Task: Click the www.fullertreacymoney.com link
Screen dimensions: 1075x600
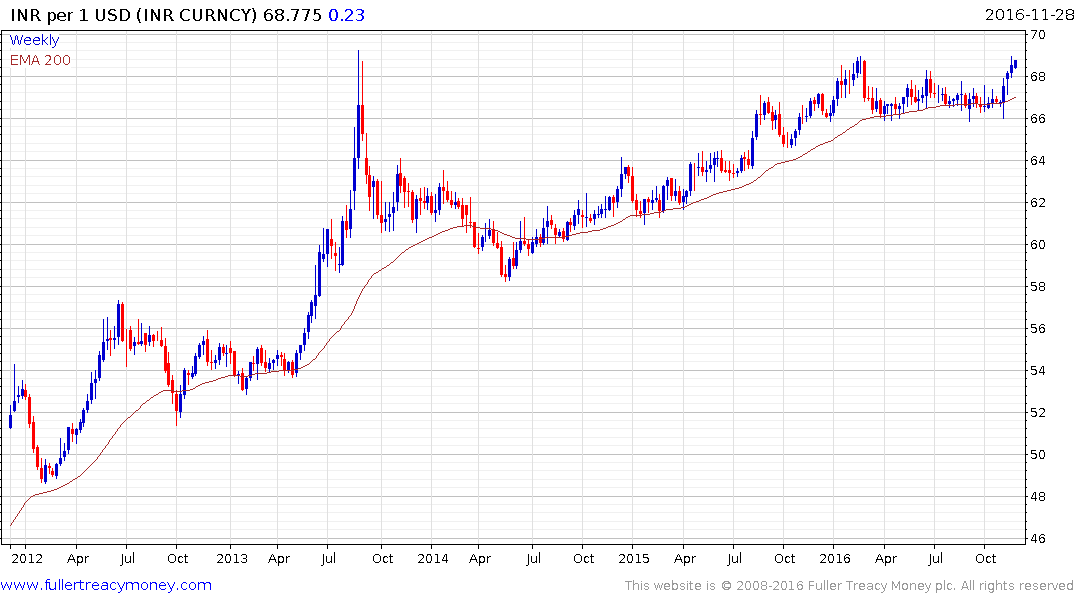Action: (106, 585)
